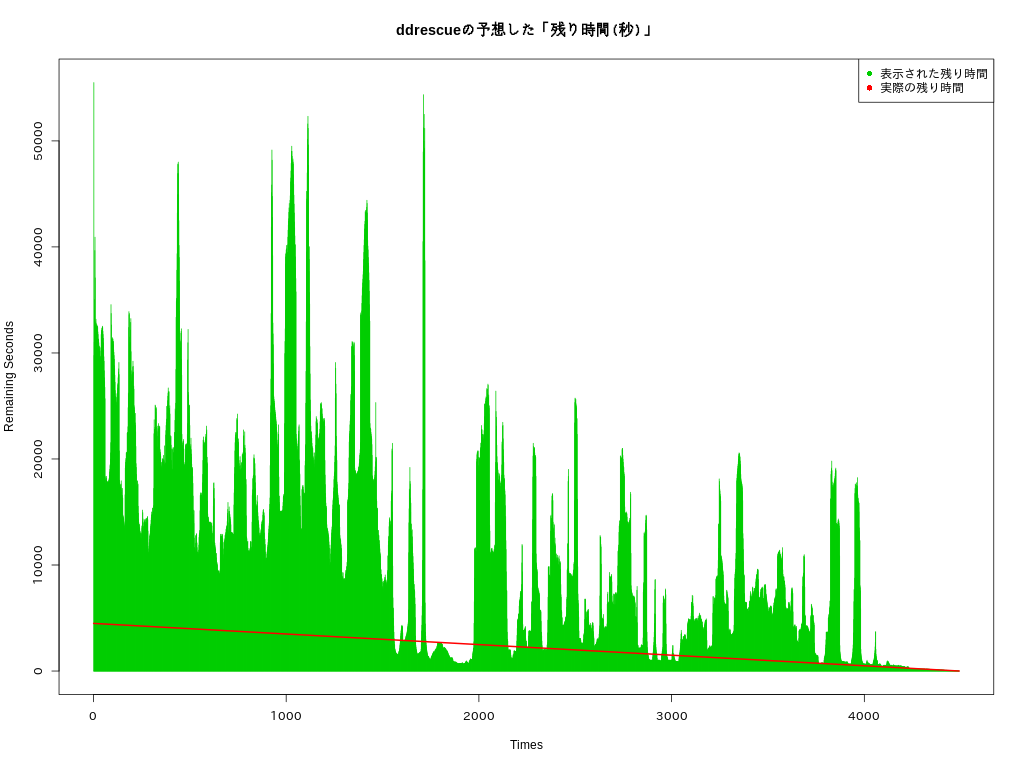This screenshot has height=768, width=1024.
Task: Click y-axis tick value 30000
Action: [x=38, y=353]
